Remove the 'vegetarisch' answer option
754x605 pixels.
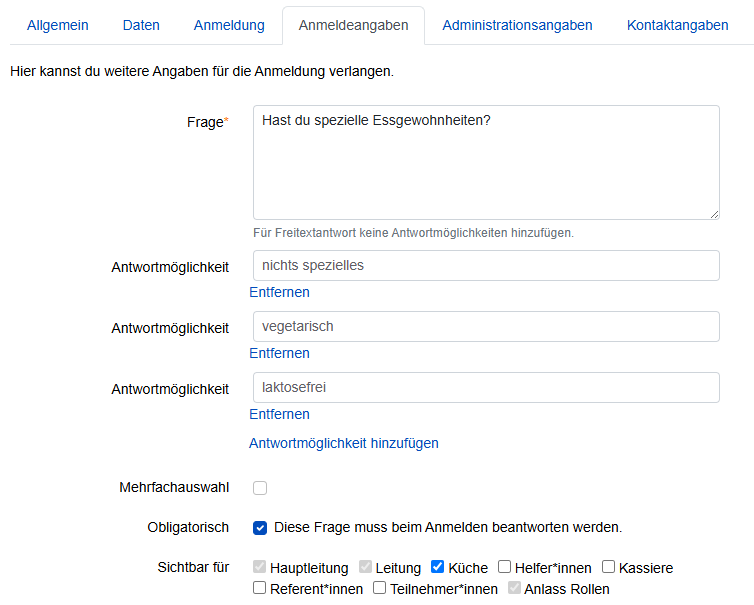(x=279, y=353)
